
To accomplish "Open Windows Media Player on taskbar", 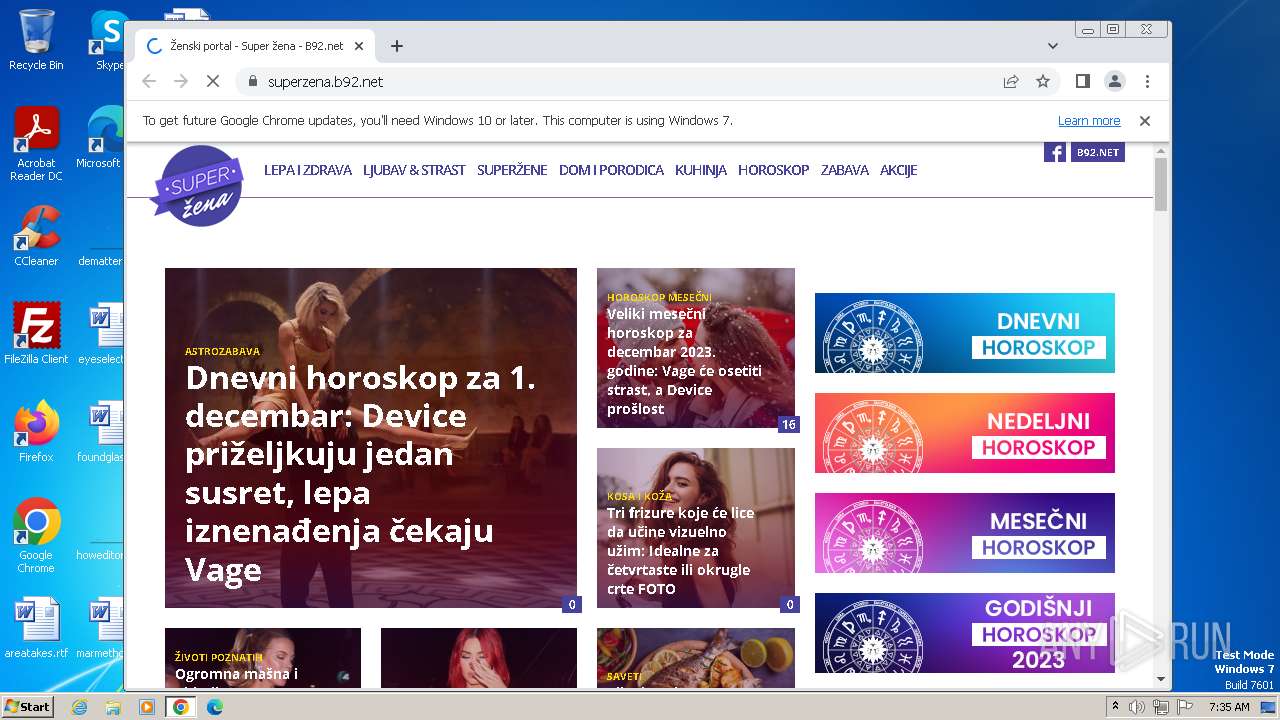I will click(x=147, y=707).
